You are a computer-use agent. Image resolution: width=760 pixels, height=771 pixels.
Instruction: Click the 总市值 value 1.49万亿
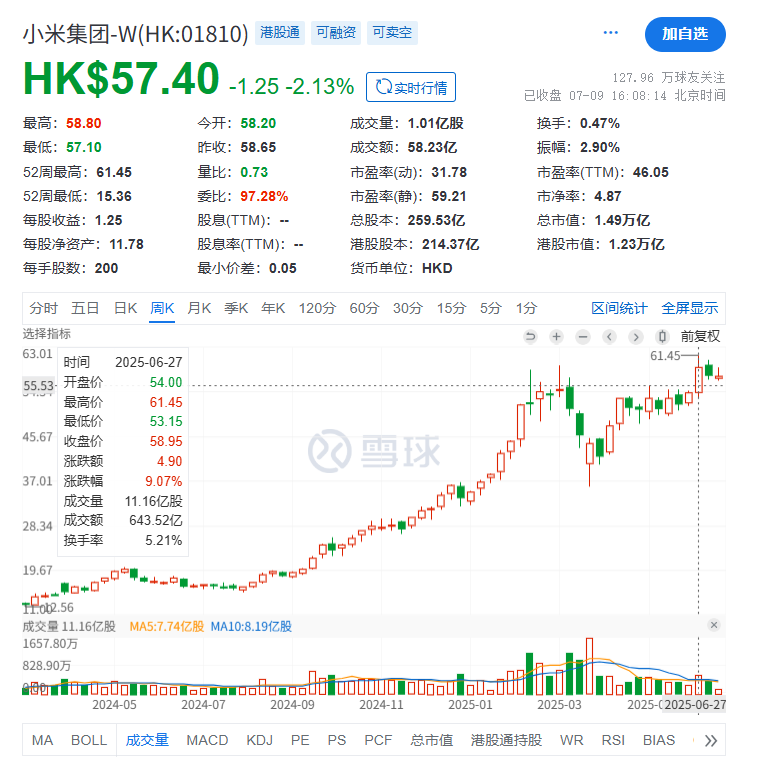pyautogui.click(x=622, y=220)
